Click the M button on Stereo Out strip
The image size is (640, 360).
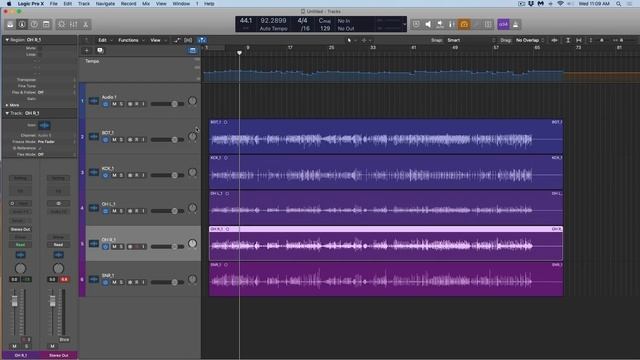click(x=52, y=346)
